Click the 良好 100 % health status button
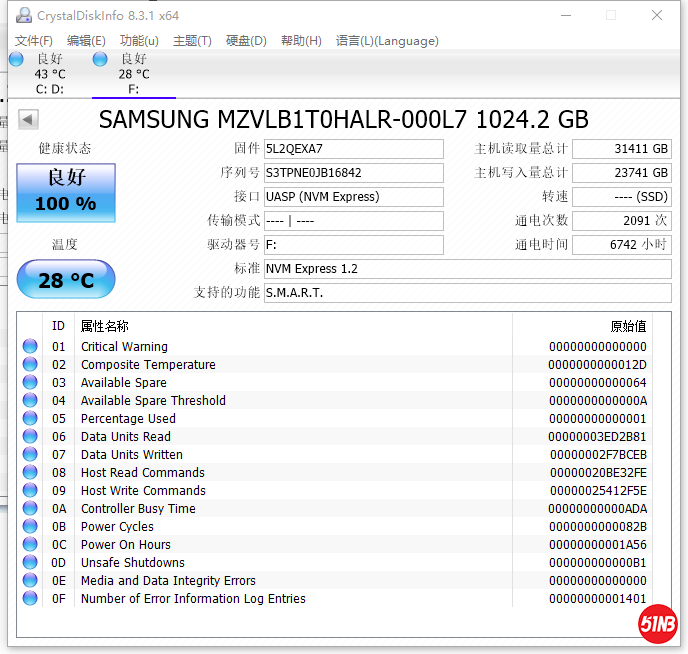688x654 pixels. click(x=66, y=193)
